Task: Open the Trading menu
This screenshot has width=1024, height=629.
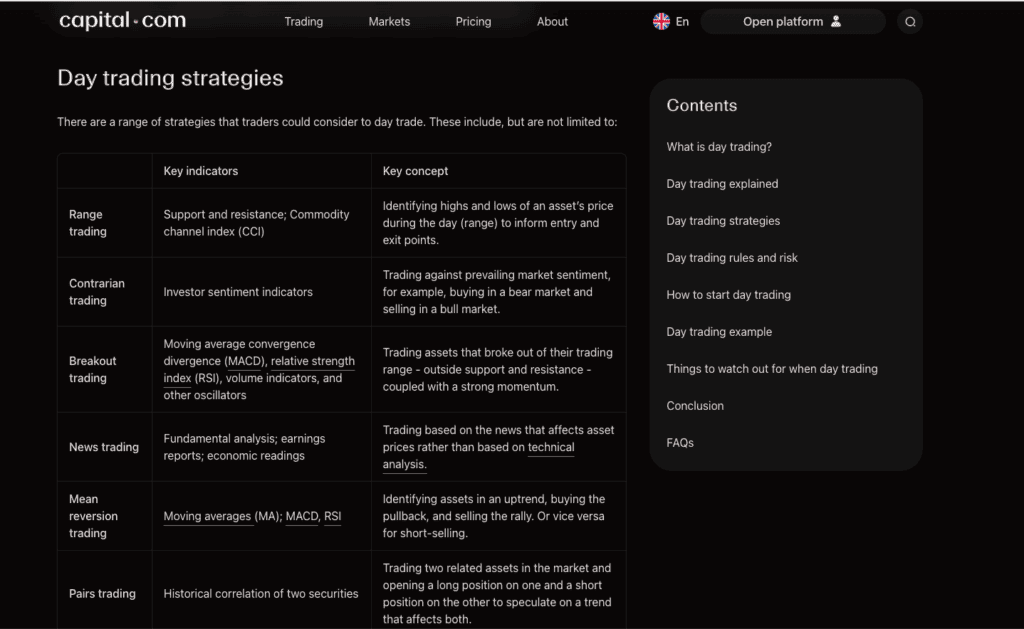Action: pyautogui.click(x=304, y=22)
